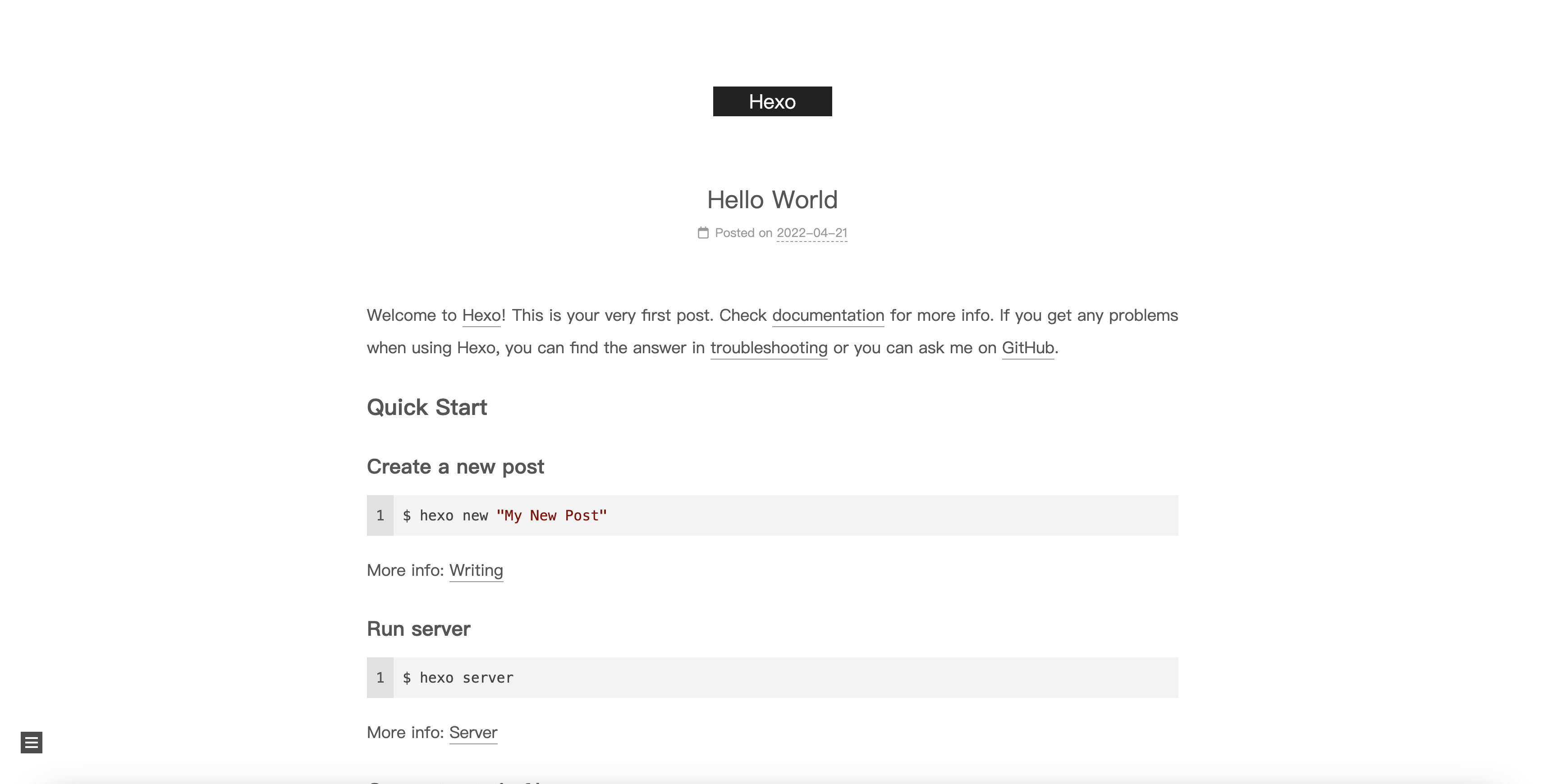Click the $ hexo server code line

(458, 678)
